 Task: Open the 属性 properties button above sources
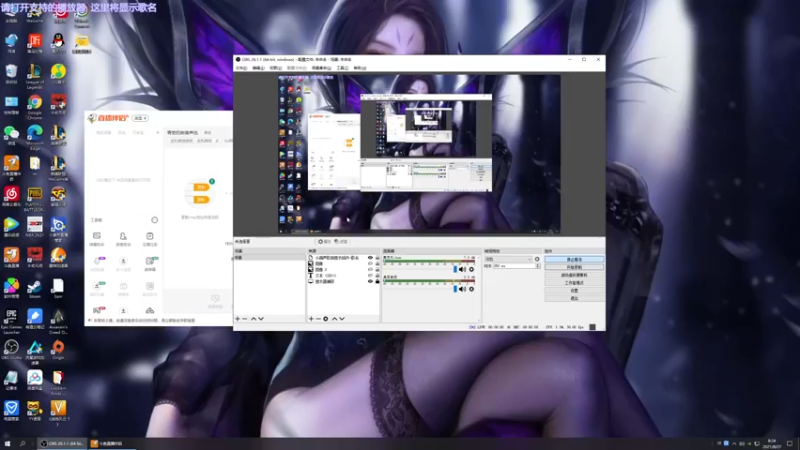(324, 241)
